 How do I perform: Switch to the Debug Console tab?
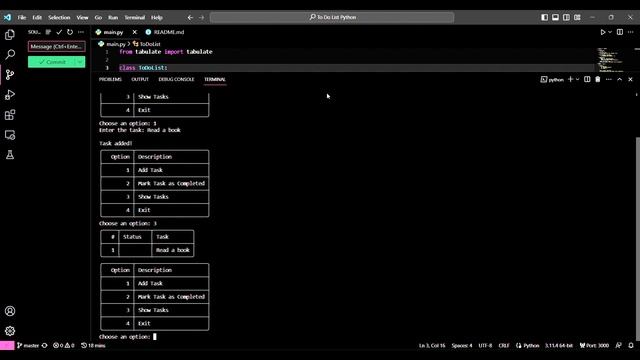pyautogui.click(x=176, y=79)
